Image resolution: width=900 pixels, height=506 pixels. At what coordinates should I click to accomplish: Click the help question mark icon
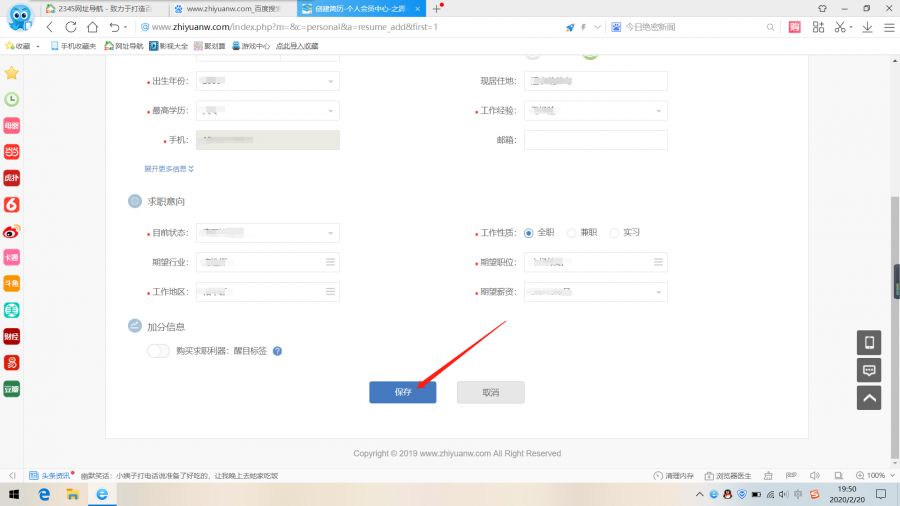click(277, 351)
